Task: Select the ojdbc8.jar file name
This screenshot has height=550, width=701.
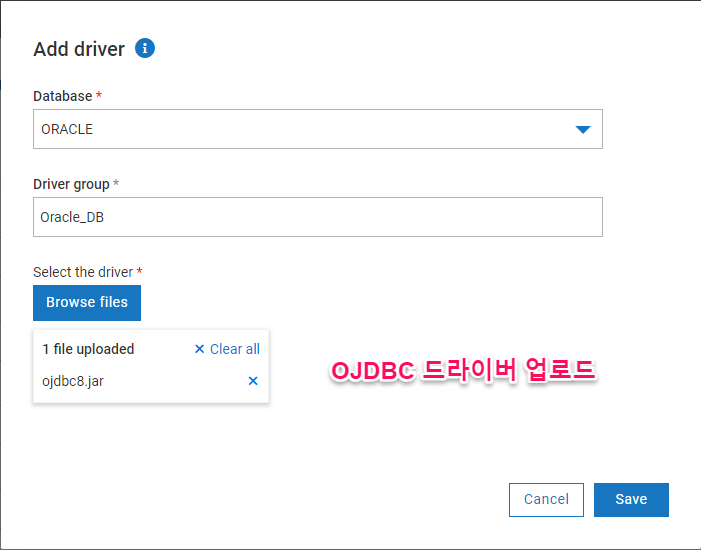Action: [x=71, y=381]
